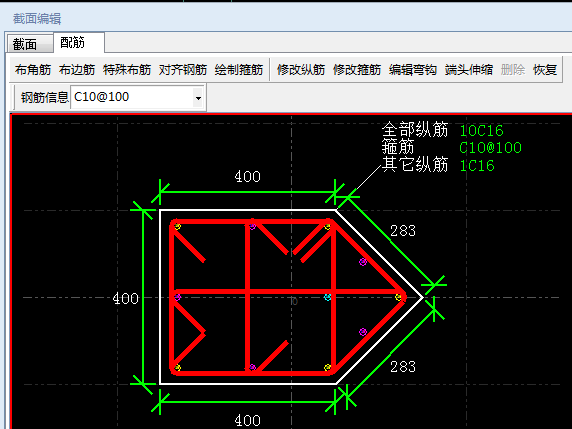The image size is (572, 429).
Task: Pick the yellow corner rebar at right tip
Action: pyautogui.click(x=398, y=297)
